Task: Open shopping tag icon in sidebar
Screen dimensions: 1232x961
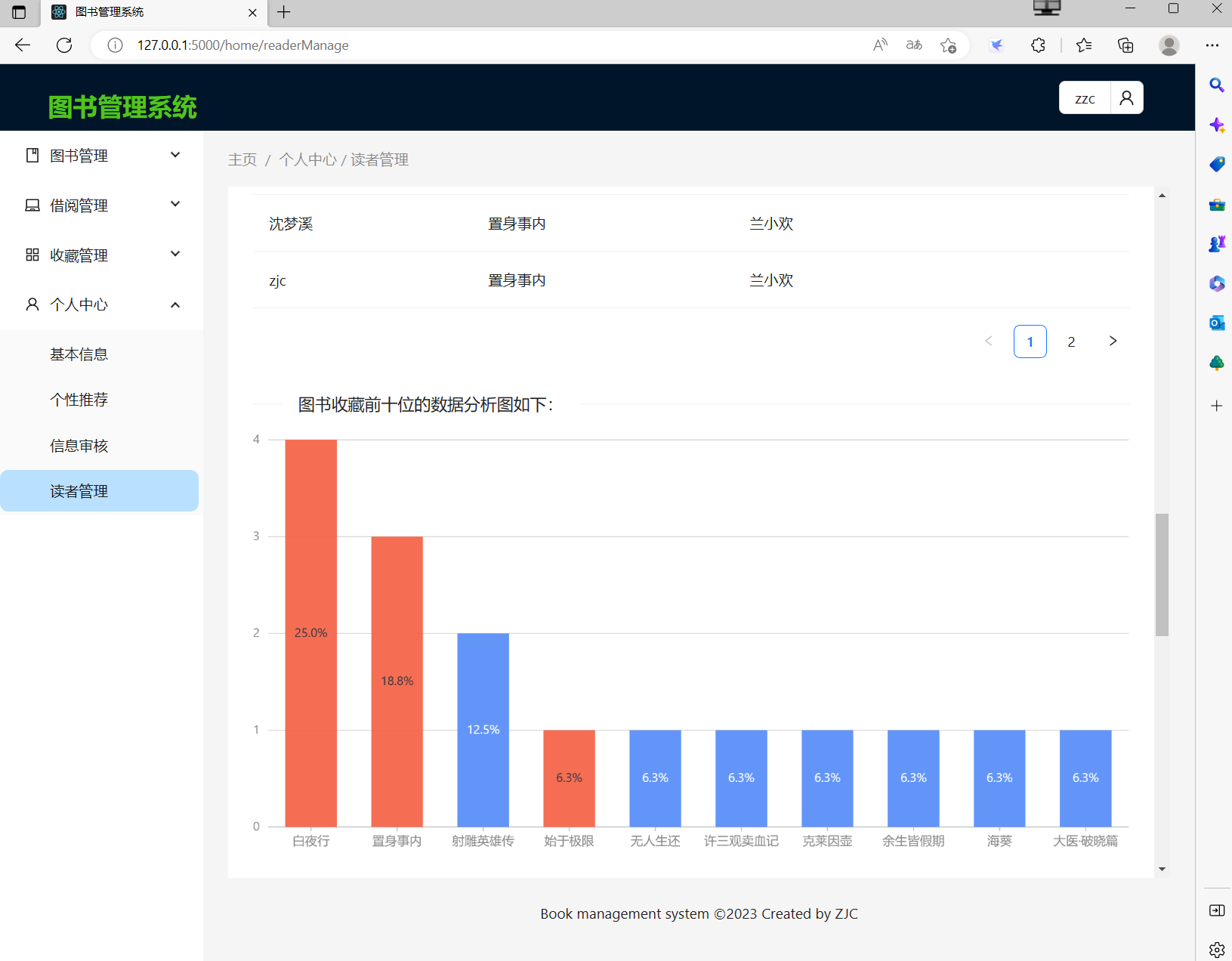Action: (1216, 164)
